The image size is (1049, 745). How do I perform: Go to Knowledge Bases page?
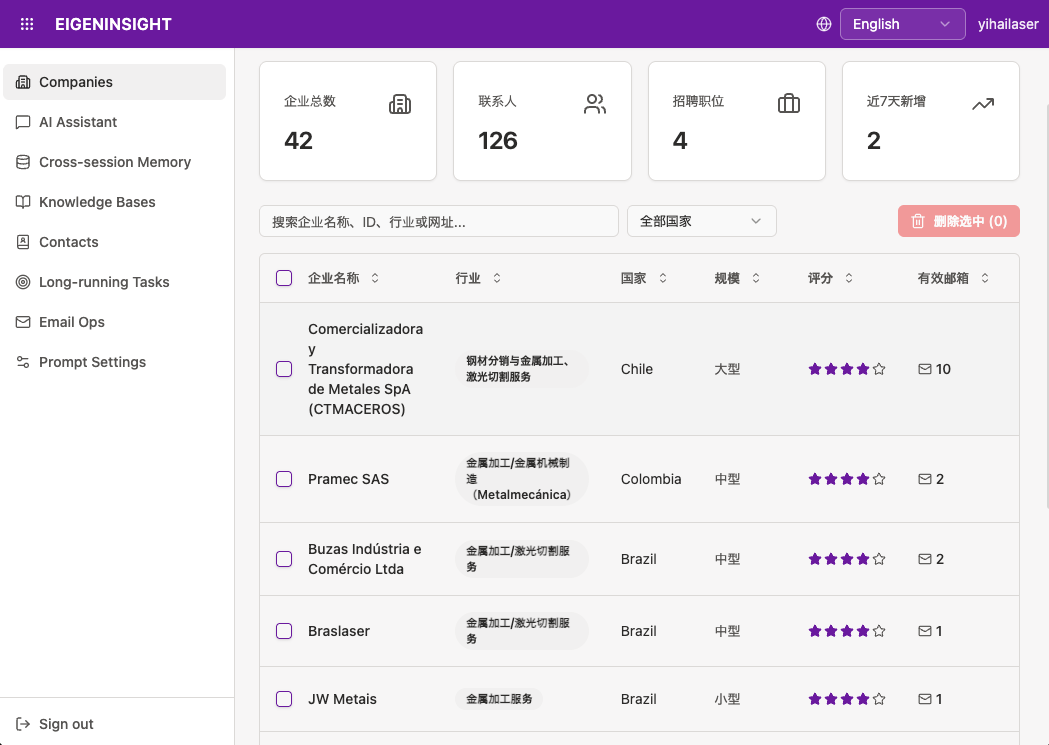(114, 202)
